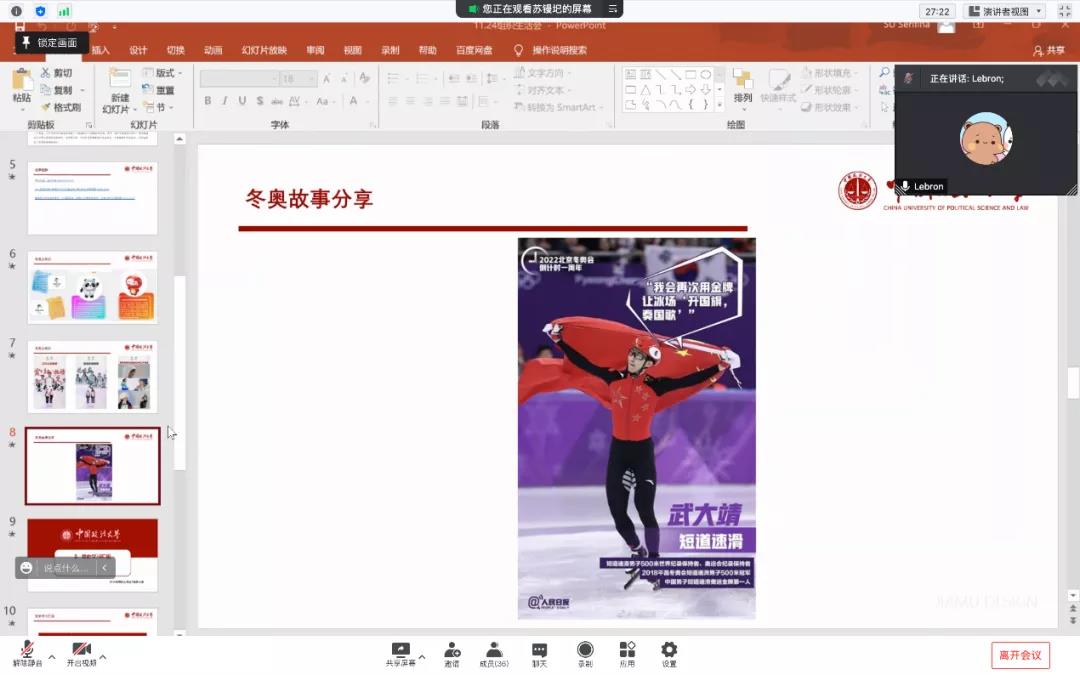Expand video options arrow beside camera

[x=103, y=656]
